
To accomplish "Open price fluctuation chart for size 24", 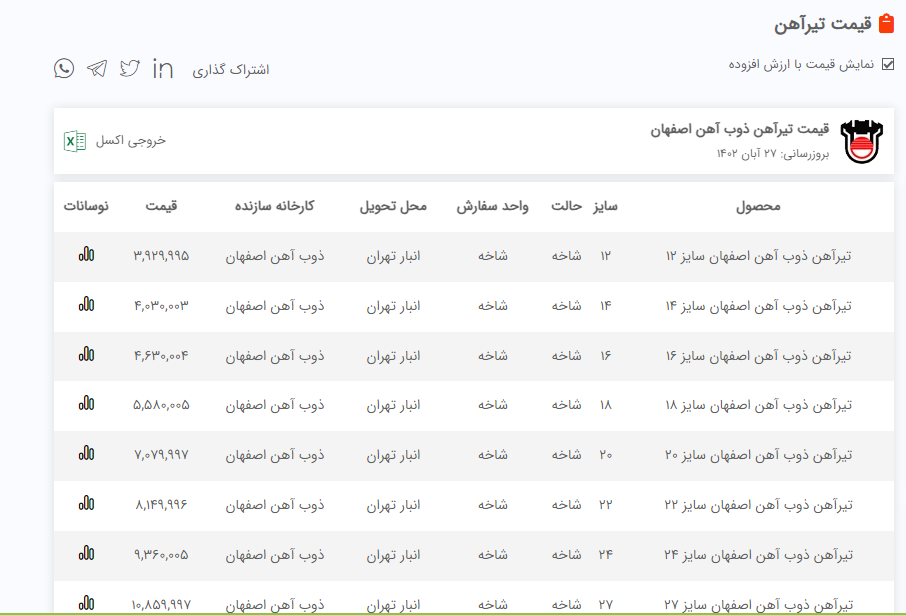I will [x=87, y=553].
